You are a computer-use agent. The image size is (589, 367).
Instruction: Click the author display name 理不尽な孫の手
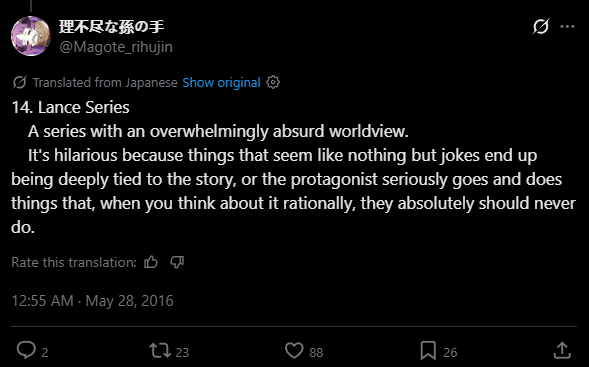(112, 27)
